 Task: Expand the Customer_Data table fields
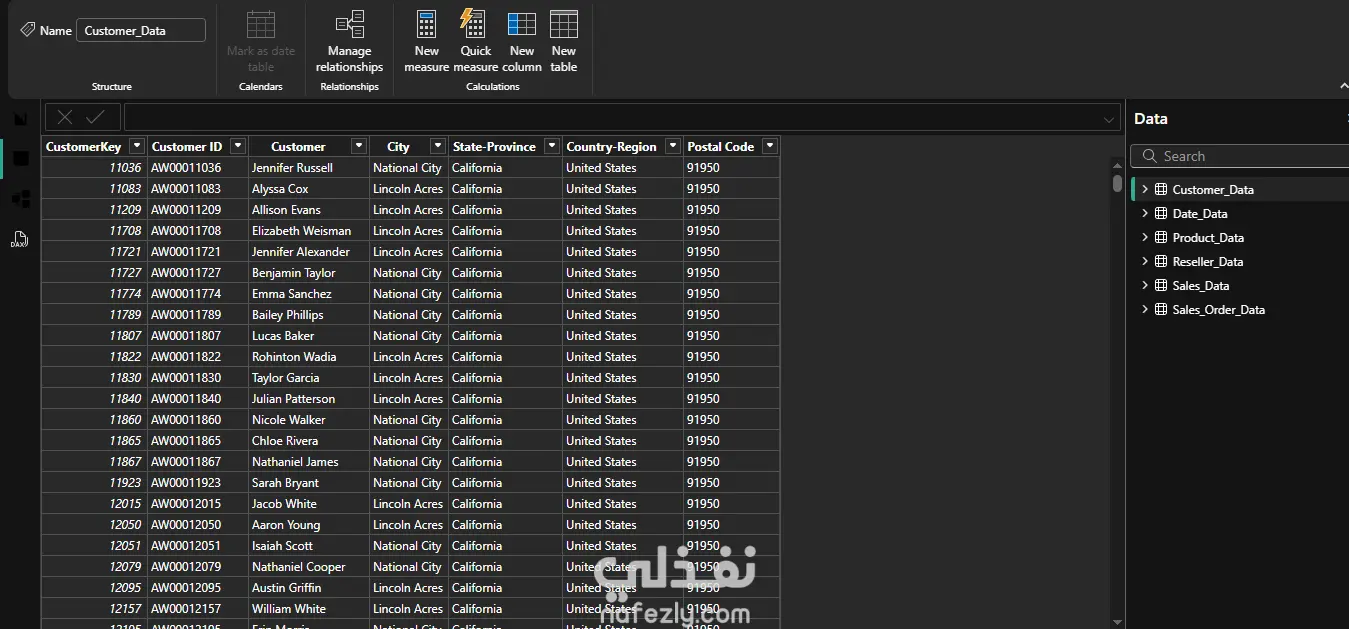[x=1145, y=189]
